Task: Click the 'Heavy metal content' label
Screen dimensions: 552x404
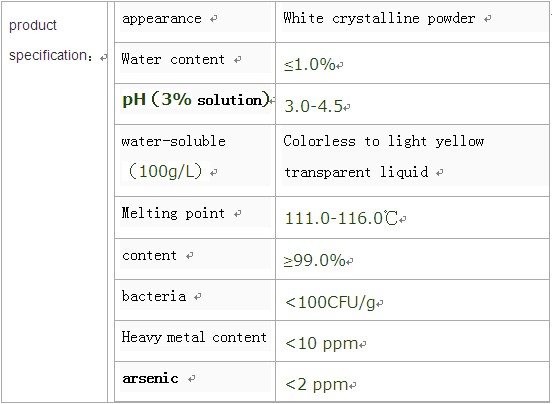Action: pyautogui.click(x=194, y=337)
